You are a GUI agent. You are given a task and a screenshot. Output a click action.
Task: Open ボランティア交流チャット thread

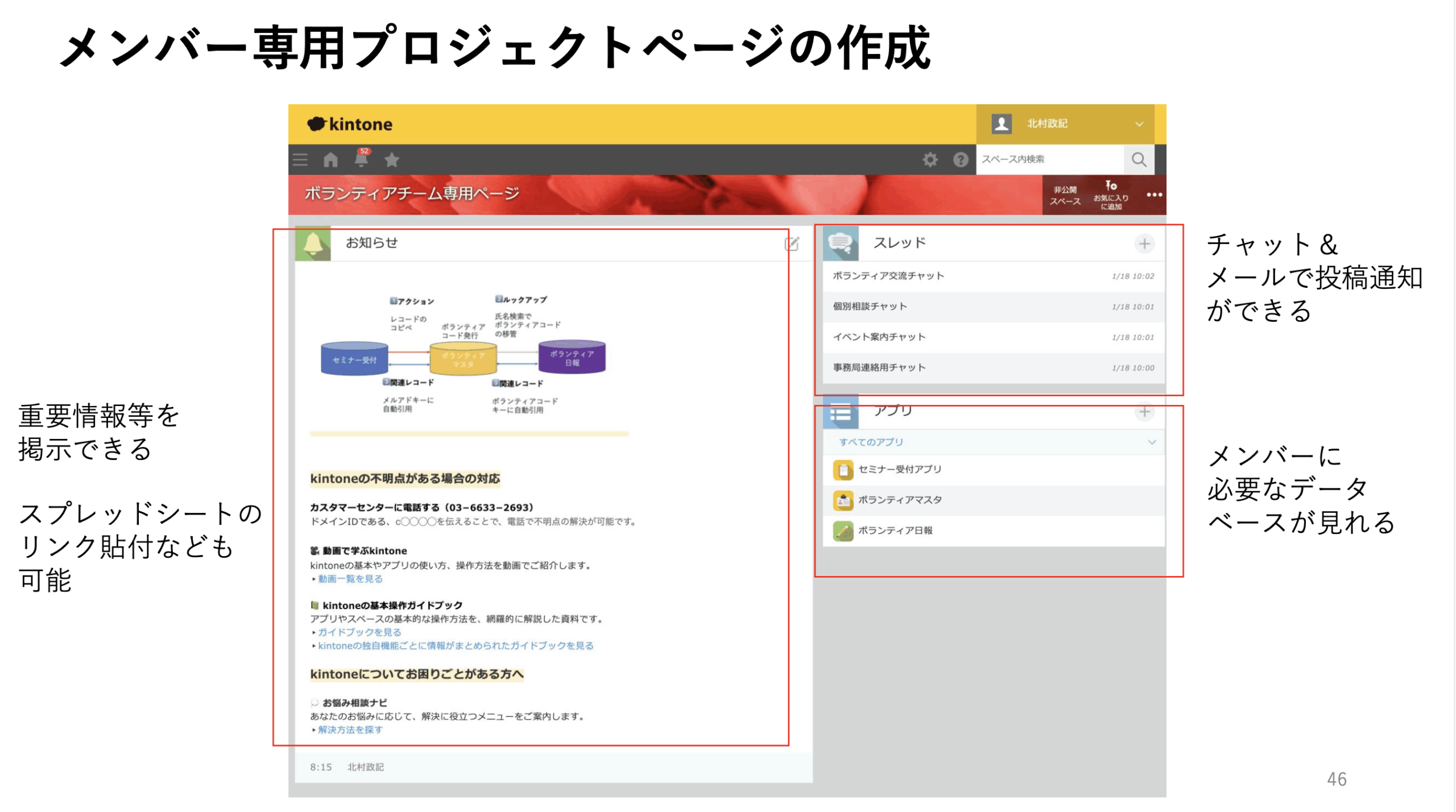888,276
